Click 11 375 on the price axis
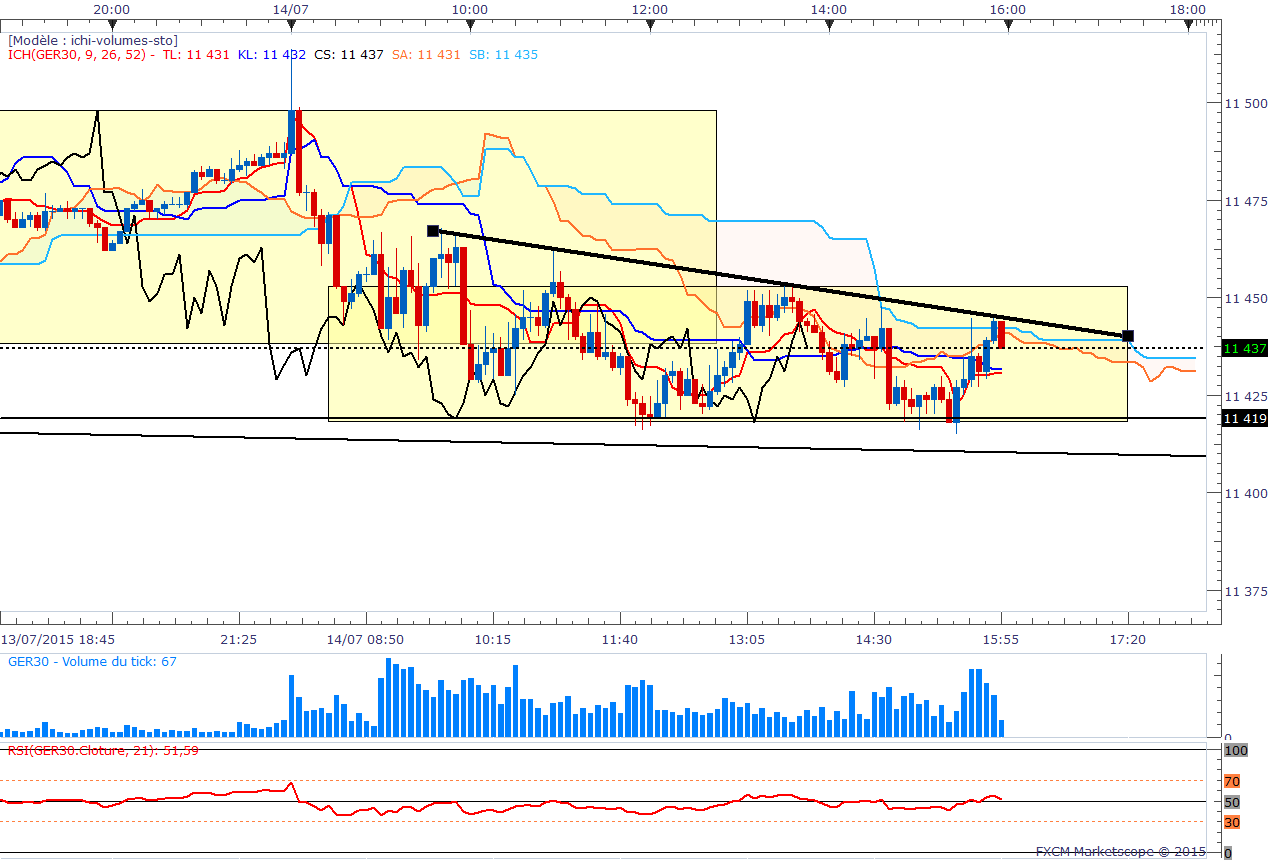 (x=1245, y=591)
